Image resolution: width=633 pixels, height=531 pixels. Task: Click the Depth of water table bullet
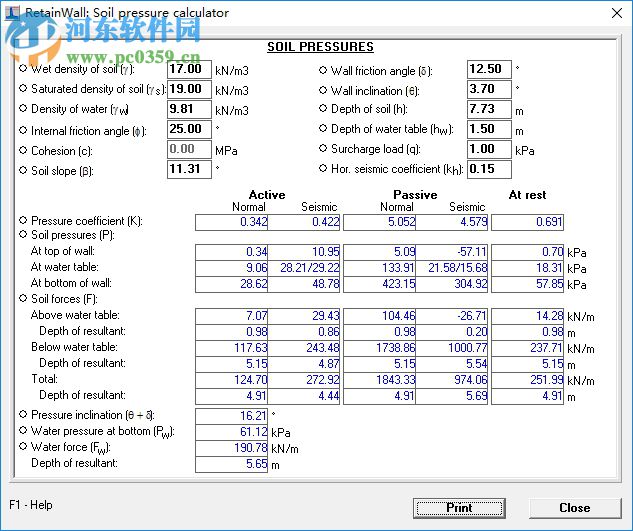pyautogui.click(x=323, y=128)
